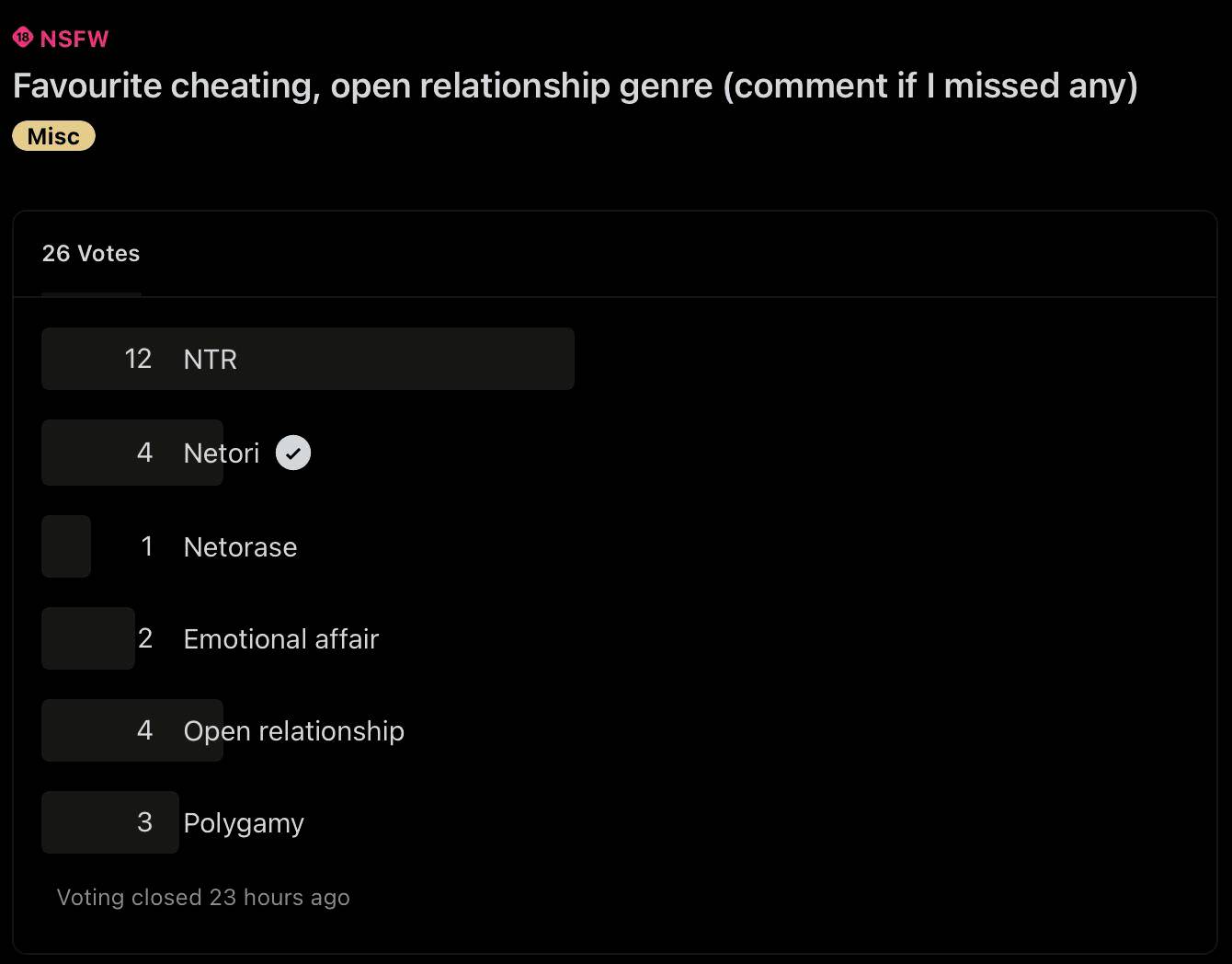Select the Open relationship option
The image size is (1232, 964).
[293, 730]
